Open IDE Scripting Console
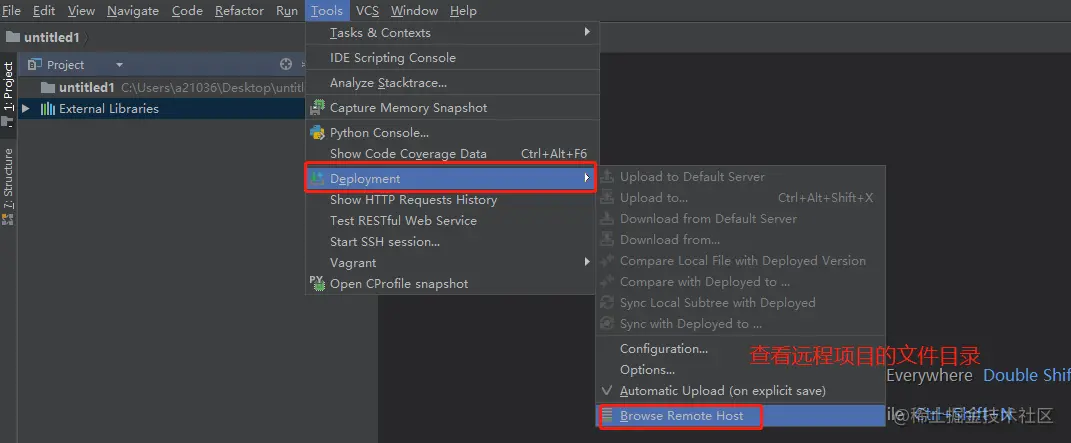Viewport: 1071px width, 443px height. [x=452, y=57]
